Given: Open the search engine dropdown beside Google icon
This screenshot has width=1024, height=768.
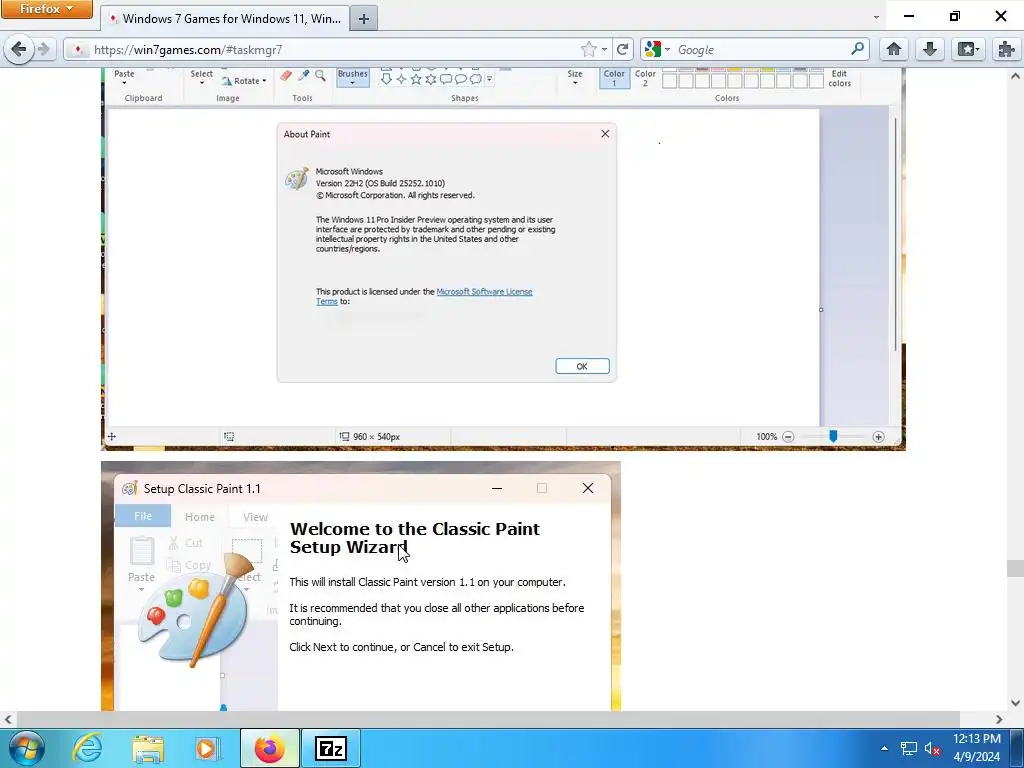Looking at the screenshot, I should click(x=667, y=50).
